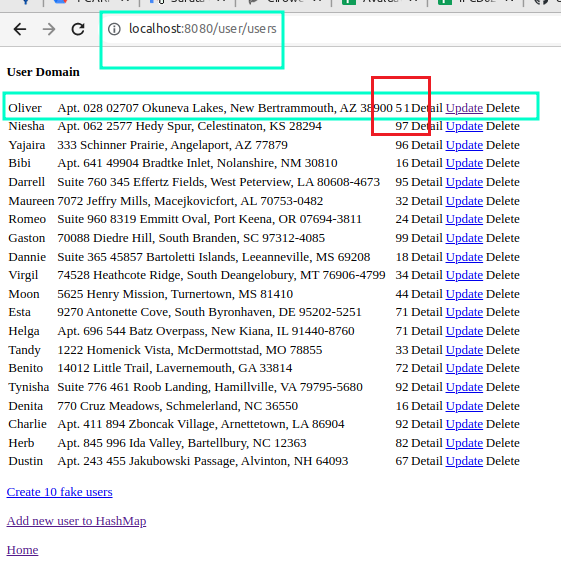Open Update link for Oliver
This screenshot has width=561, height=569.
(x=464, y=108)
